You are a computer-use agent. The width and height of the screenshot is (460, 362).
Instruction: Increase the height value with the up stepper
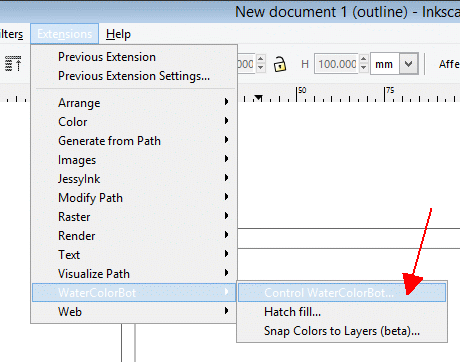[364, 59]
